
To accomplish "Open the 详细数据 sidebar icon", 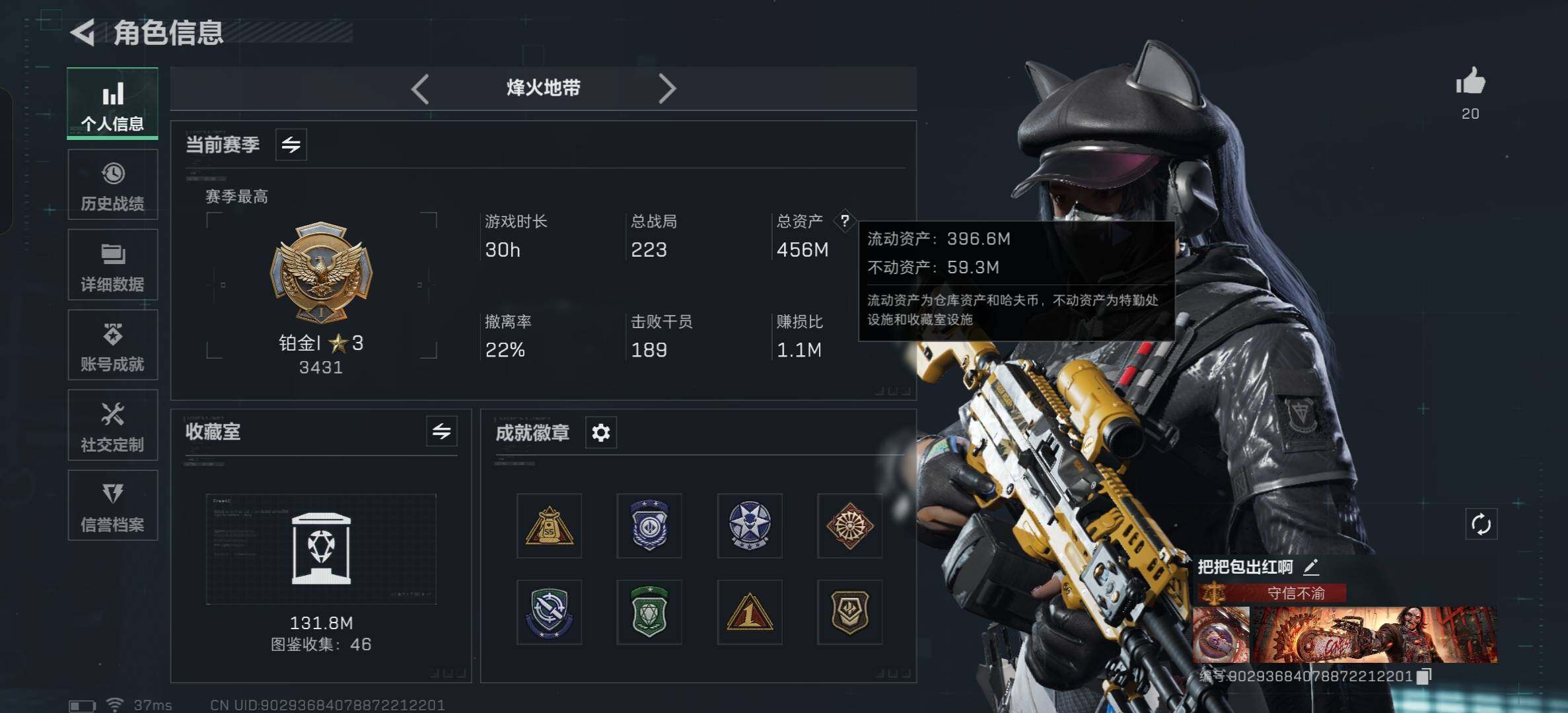I will pyautogui.click(x=112, y=265).
